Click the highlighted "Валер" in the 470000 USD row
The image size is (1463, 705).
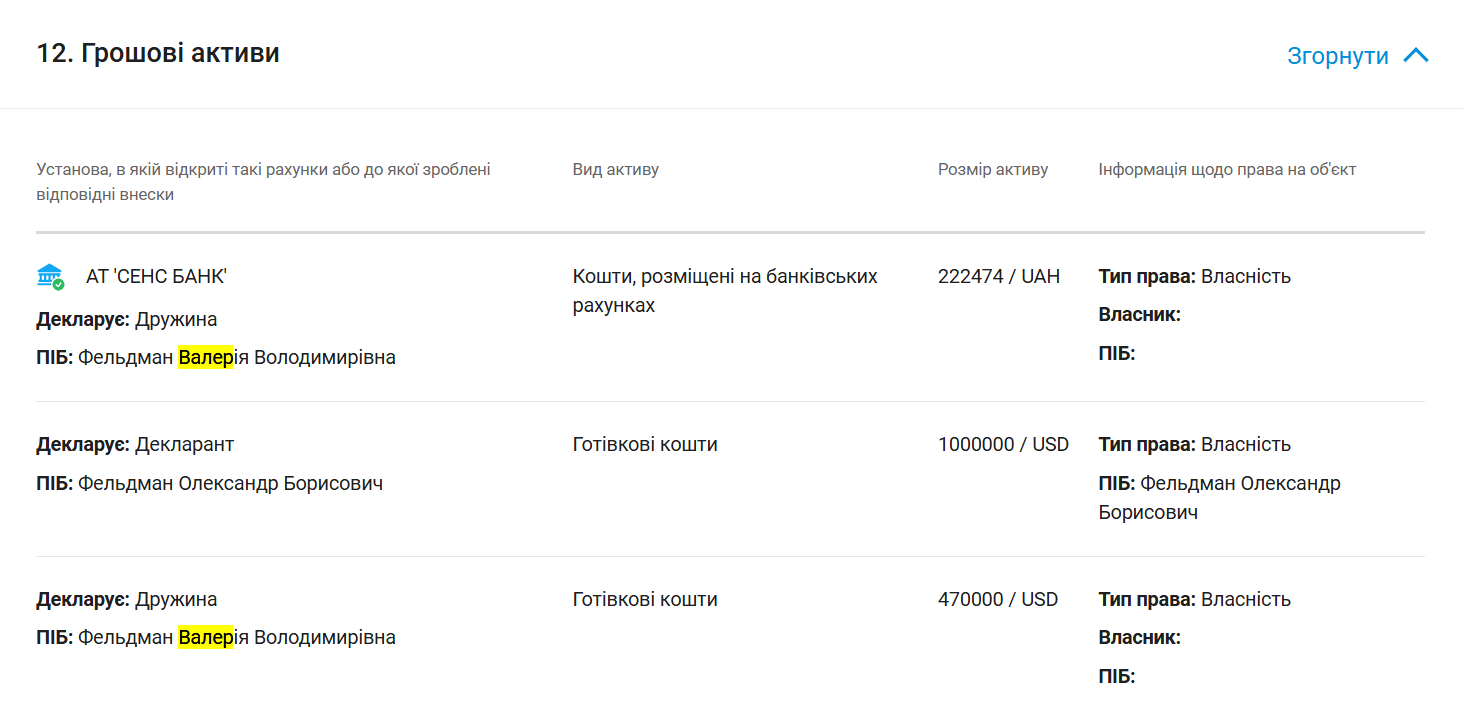tap(205, 637)
